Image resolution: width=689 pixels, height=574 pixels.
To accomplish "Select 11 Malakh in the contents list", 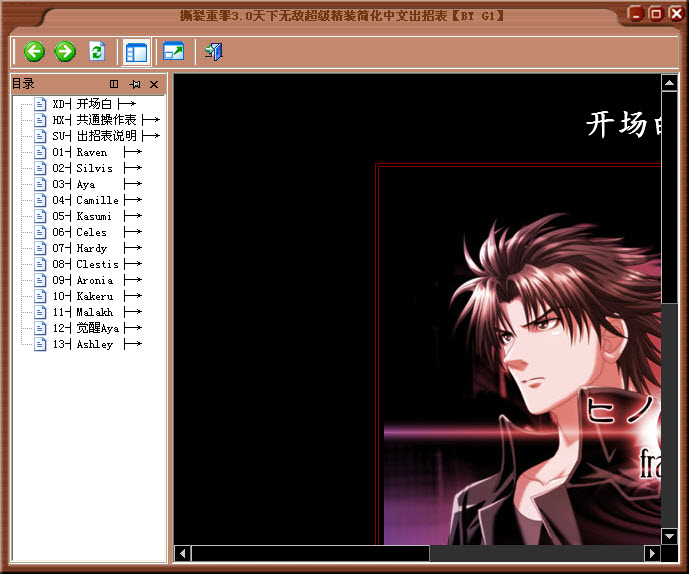I will click(x=97, y=312).
